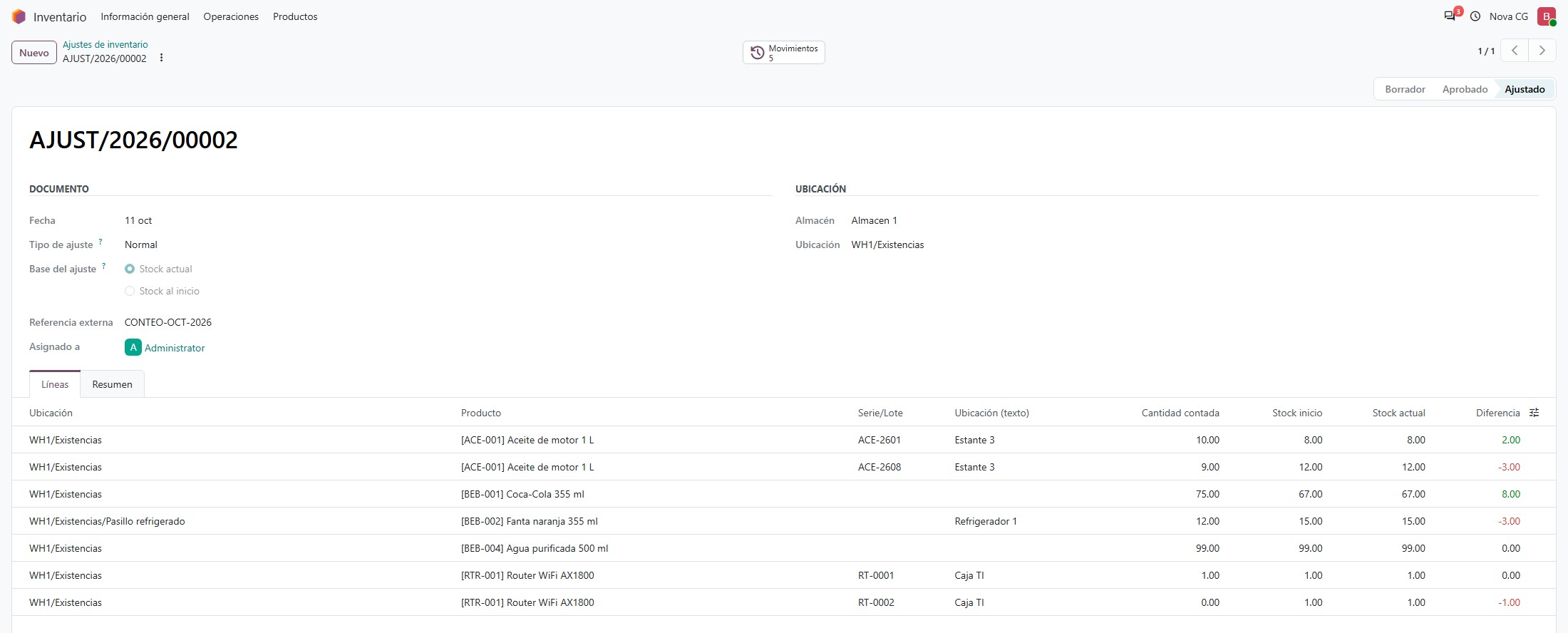Open the Operaciones menu

[x=231, y=16]
